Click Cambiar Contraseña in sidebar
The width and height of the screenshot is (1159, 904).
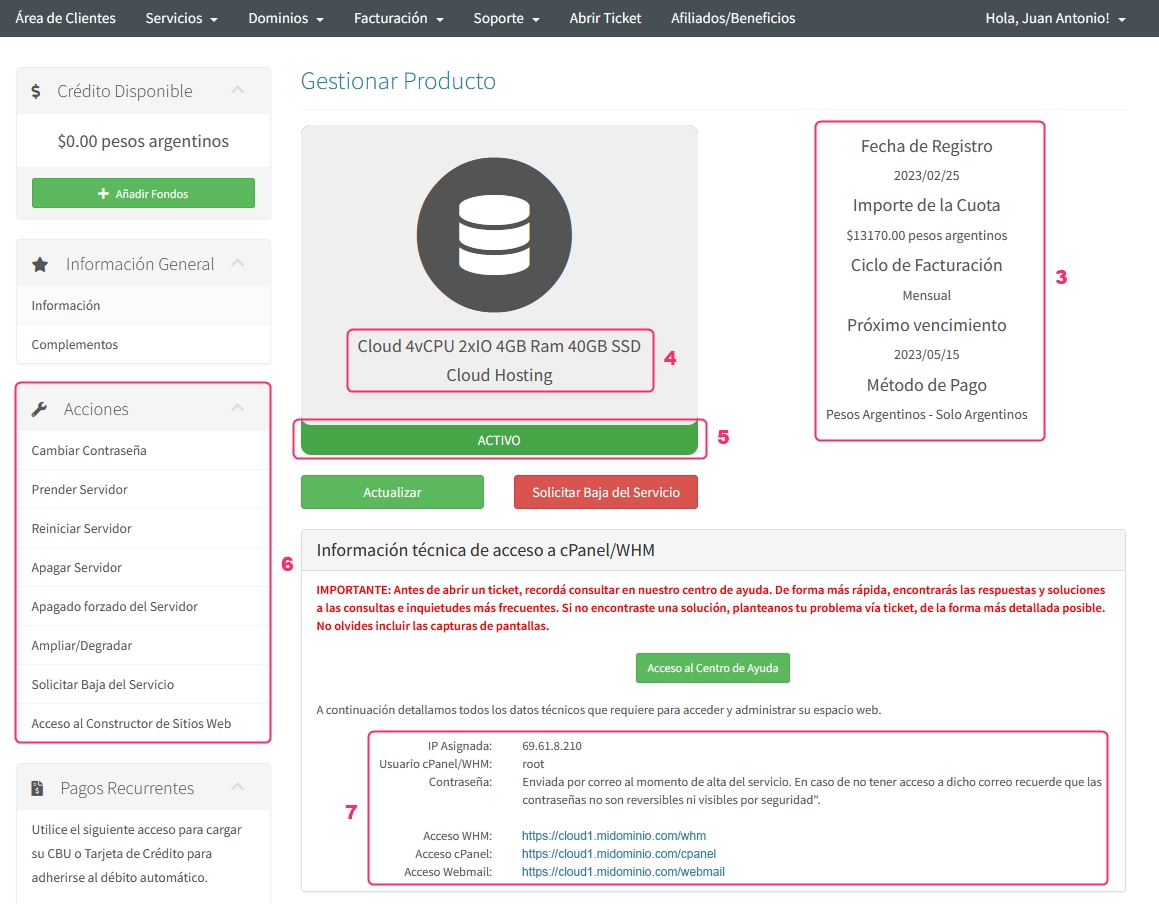tap(89, 450)
